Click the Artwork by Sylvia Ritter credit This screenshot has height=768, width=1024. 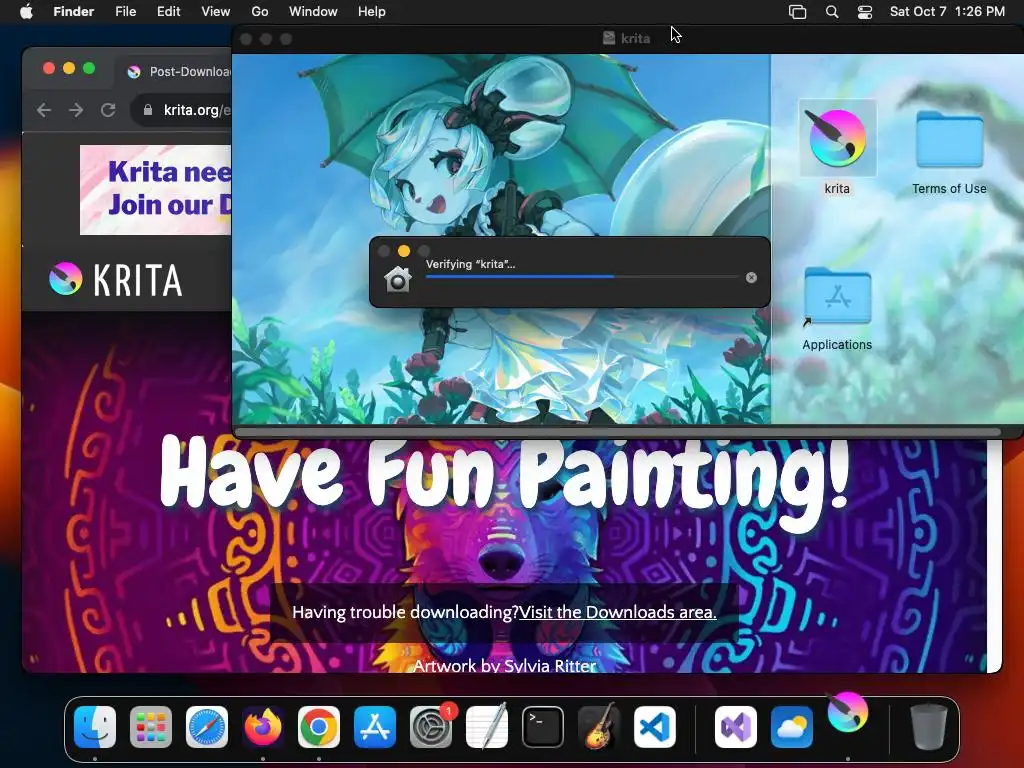tap(505, 665)
